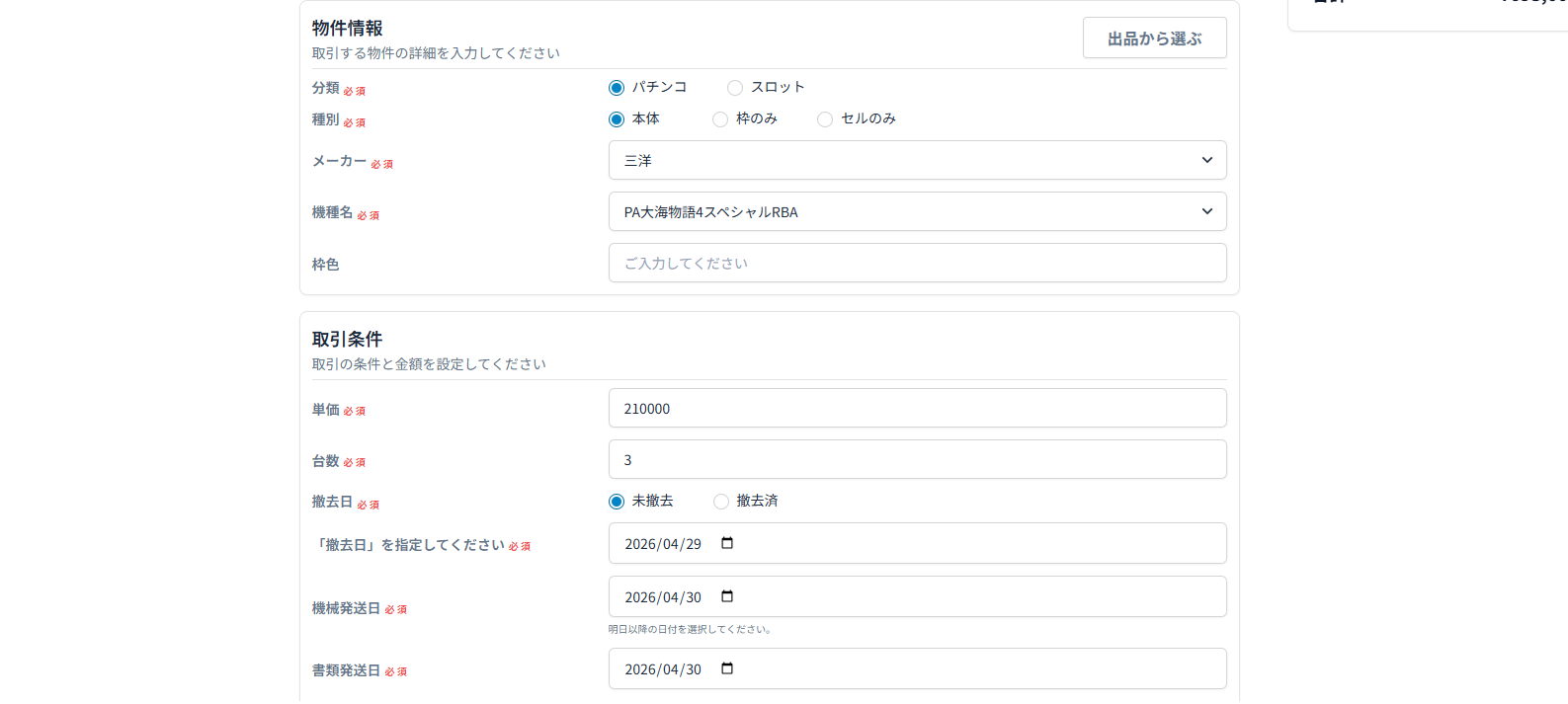
Task: Click the 単価 field containing 210000
Action: pos(917,408)
